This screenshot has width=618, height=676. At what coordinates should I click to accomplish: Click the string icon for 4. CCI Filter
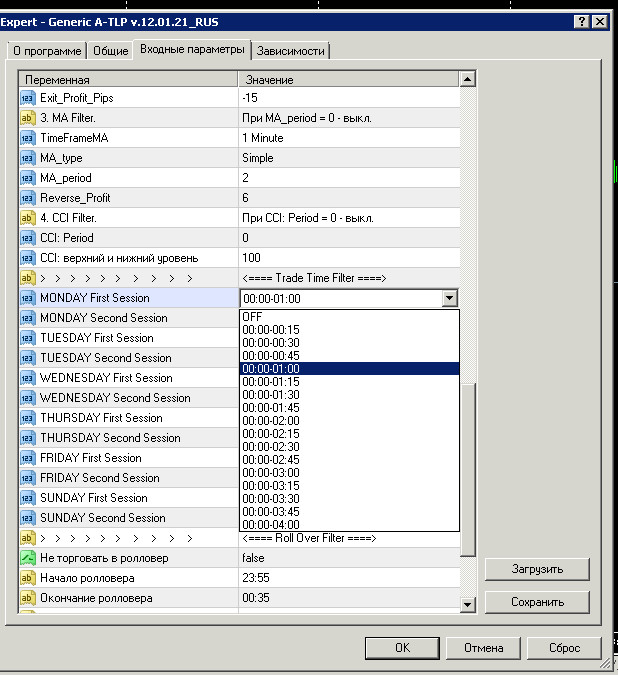point(27,218)
